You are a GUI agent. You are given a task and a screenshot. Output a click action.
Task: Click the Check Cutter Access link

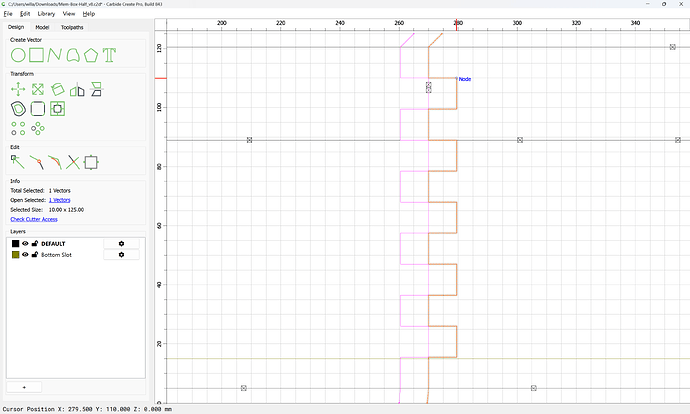(x=34, y=219)
